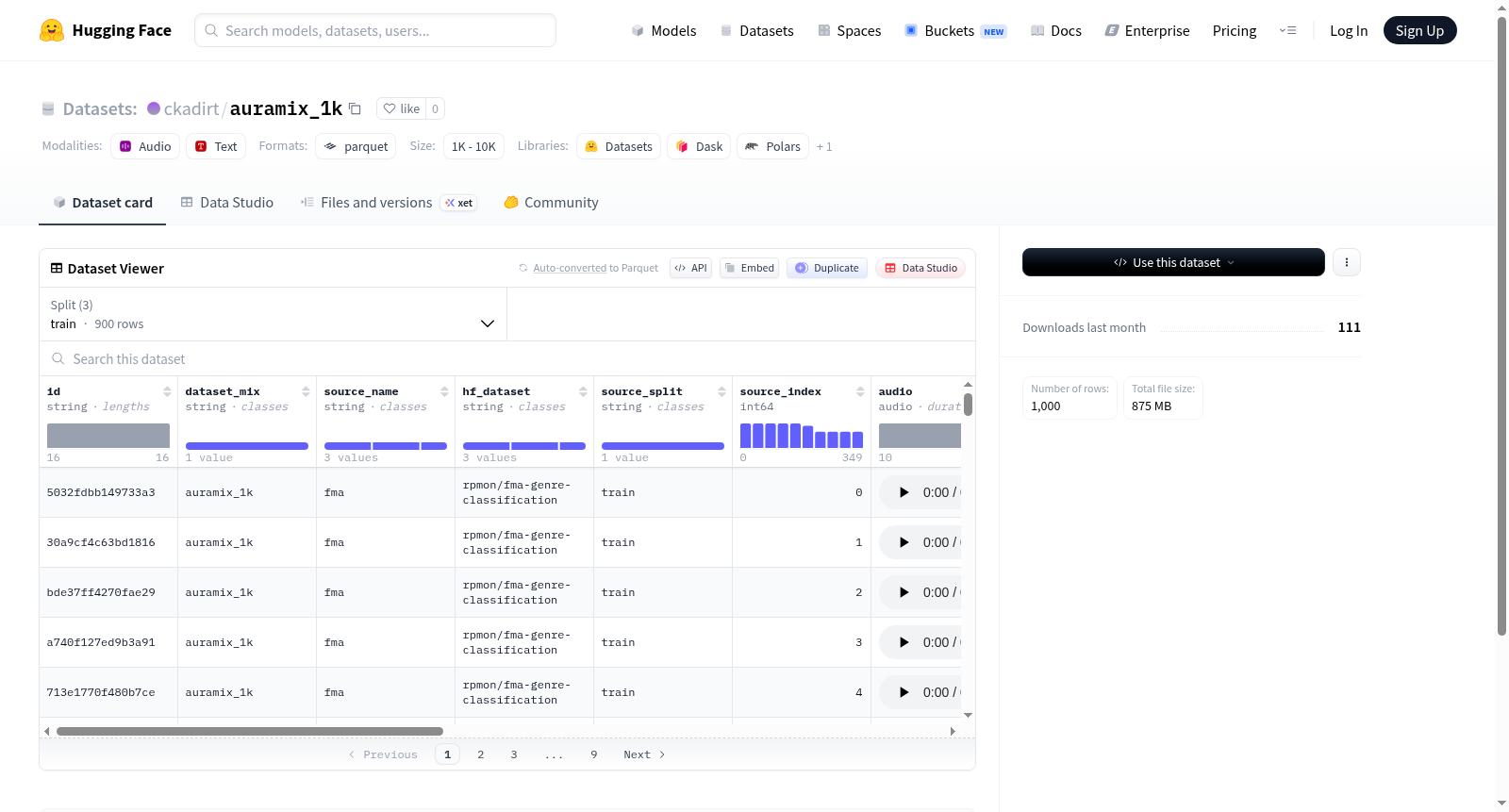This screenshot has height=812, width=1509.
Task: Go to page 2 of the table
Action: (481, 754)
